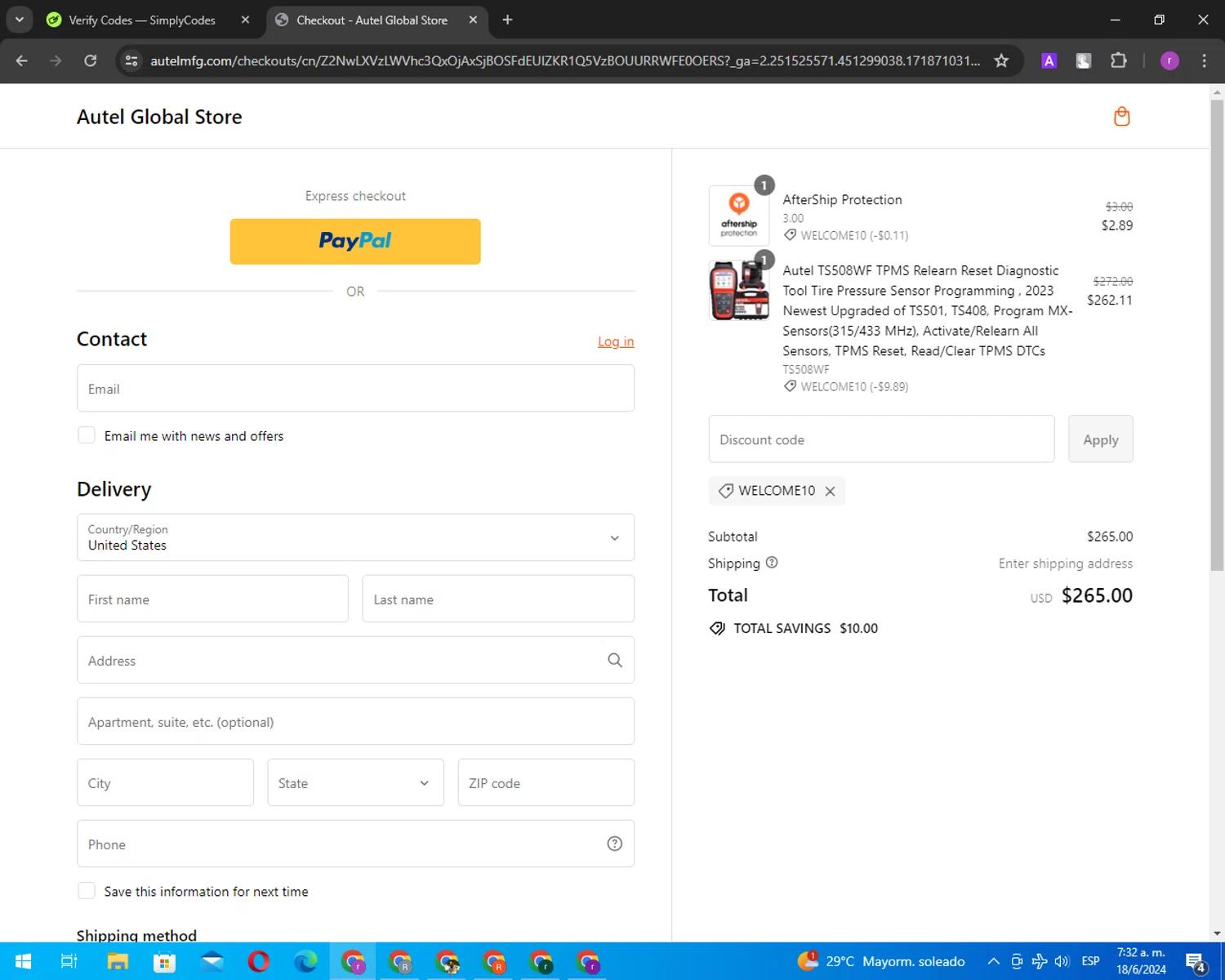
Task: Click the Apply discount button
Action: coord(1100,439)
